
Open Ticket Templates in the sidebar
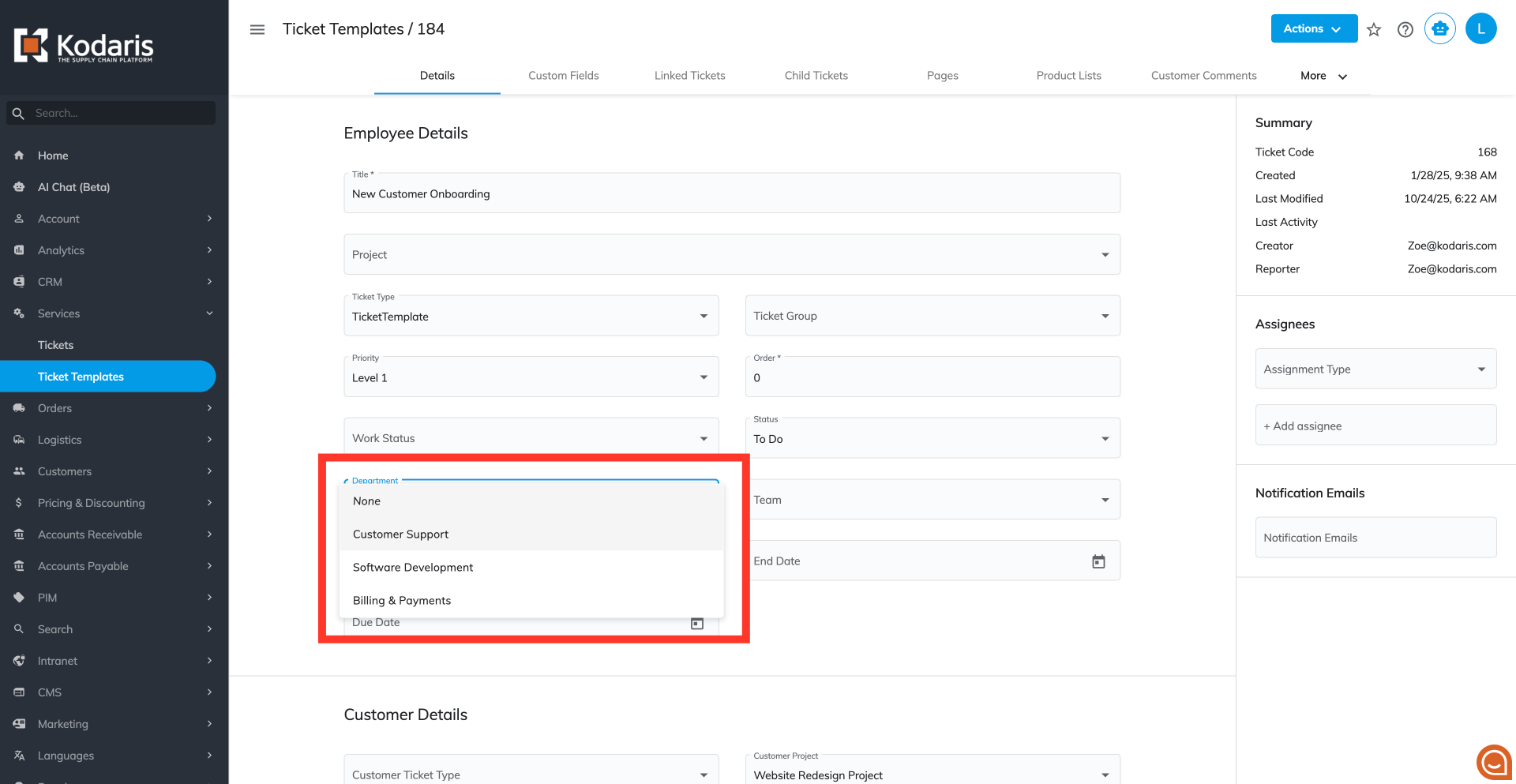(108, 377)
